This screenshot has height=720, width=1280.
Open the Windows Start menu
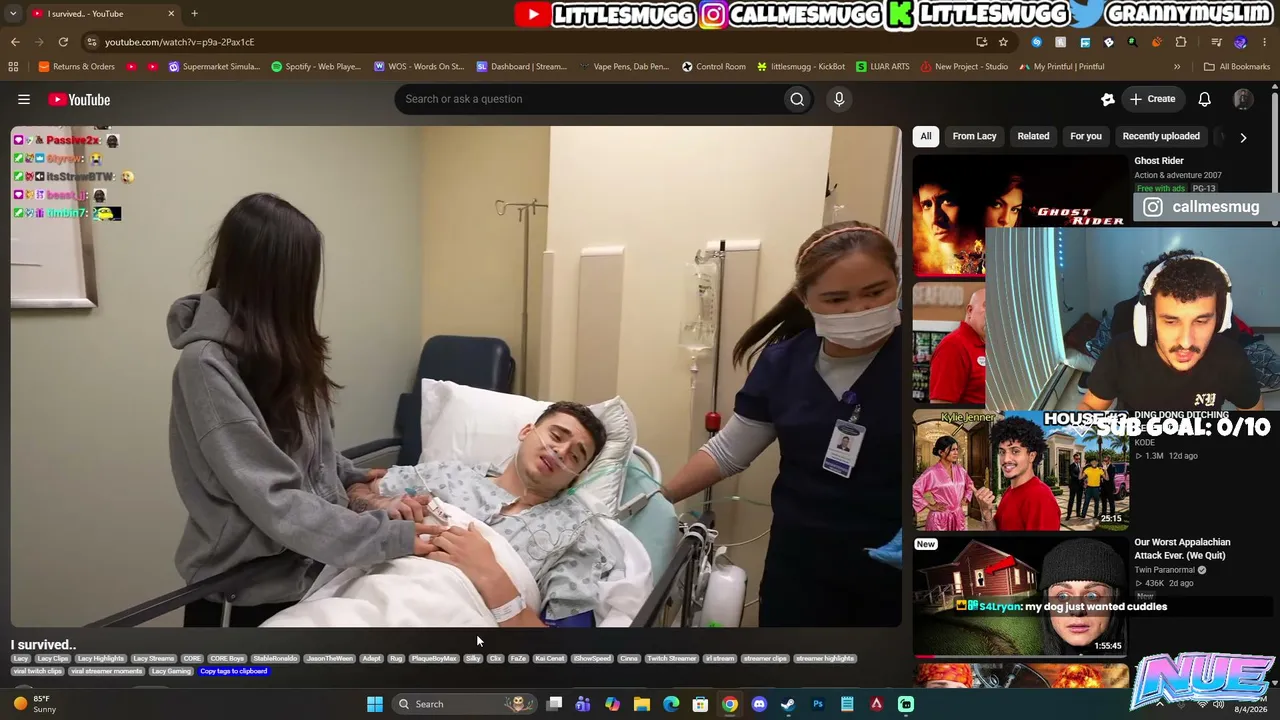click(x=375, y=704)
